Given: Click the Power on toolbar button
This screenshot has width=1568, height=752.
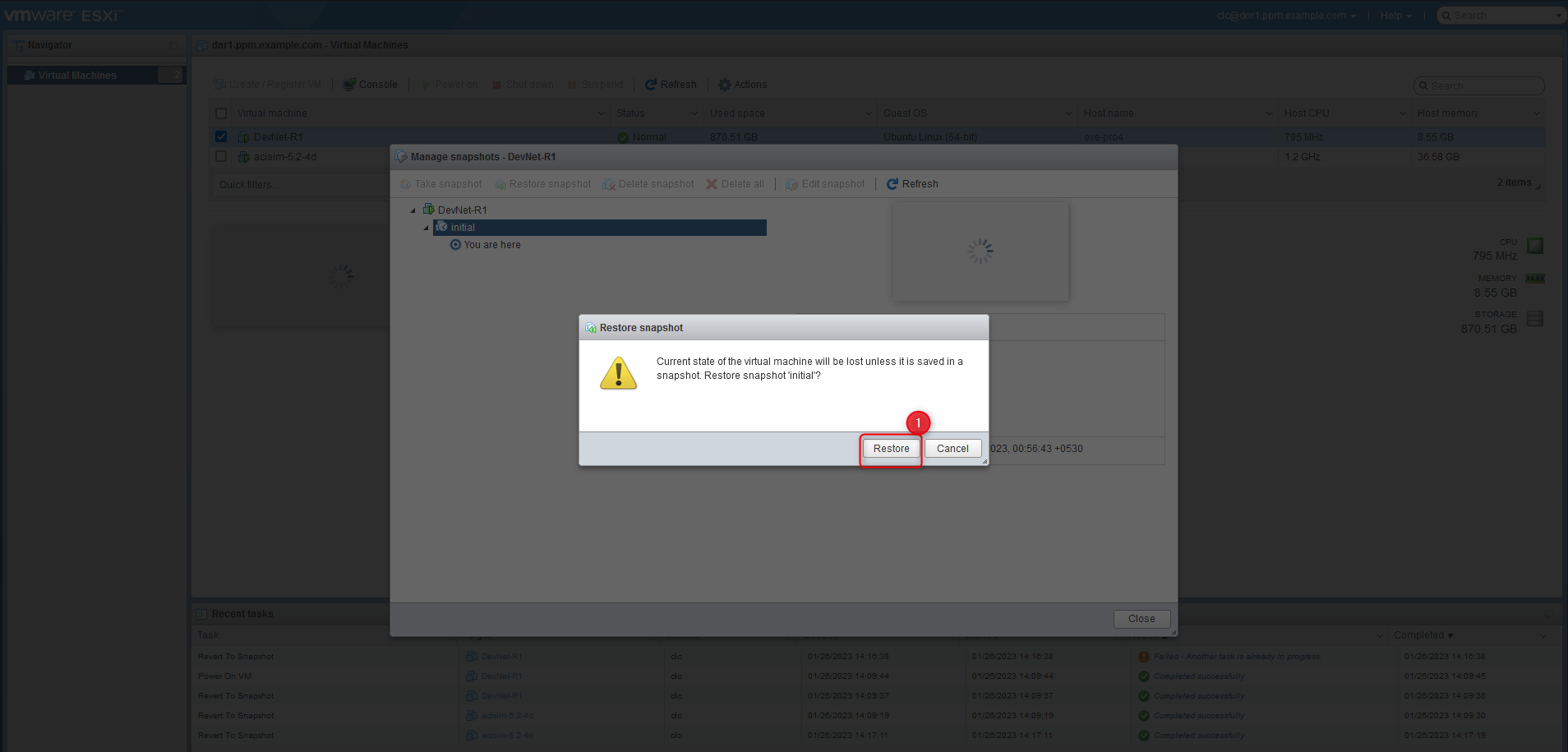Looking at the screenshot, I should coord(450,85).
